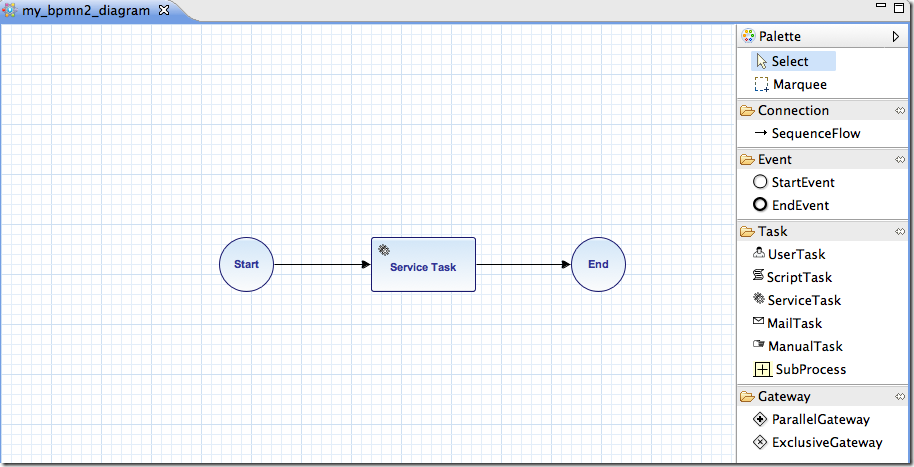Pin the Connection drawer open
This screenshot has width=914, height=467.
point(900,111)
